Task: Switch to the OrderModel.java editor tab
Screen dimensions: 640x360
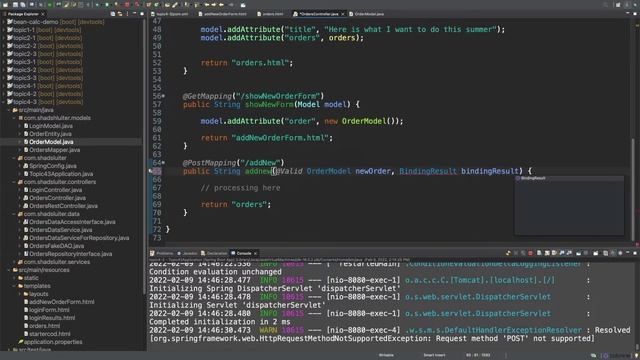Action: click(367, 14)
